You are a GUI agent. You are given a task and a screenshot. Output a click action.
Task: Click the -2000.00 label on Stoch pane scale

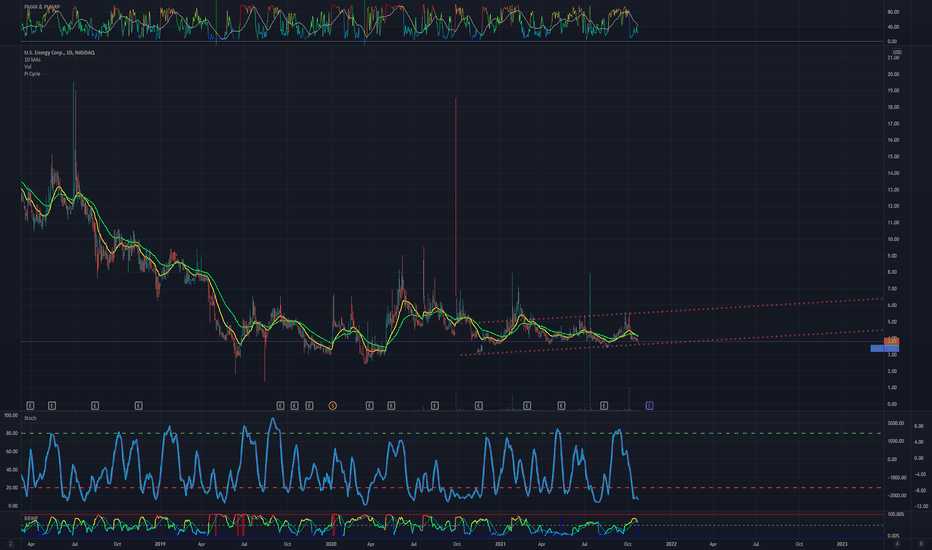896,495
